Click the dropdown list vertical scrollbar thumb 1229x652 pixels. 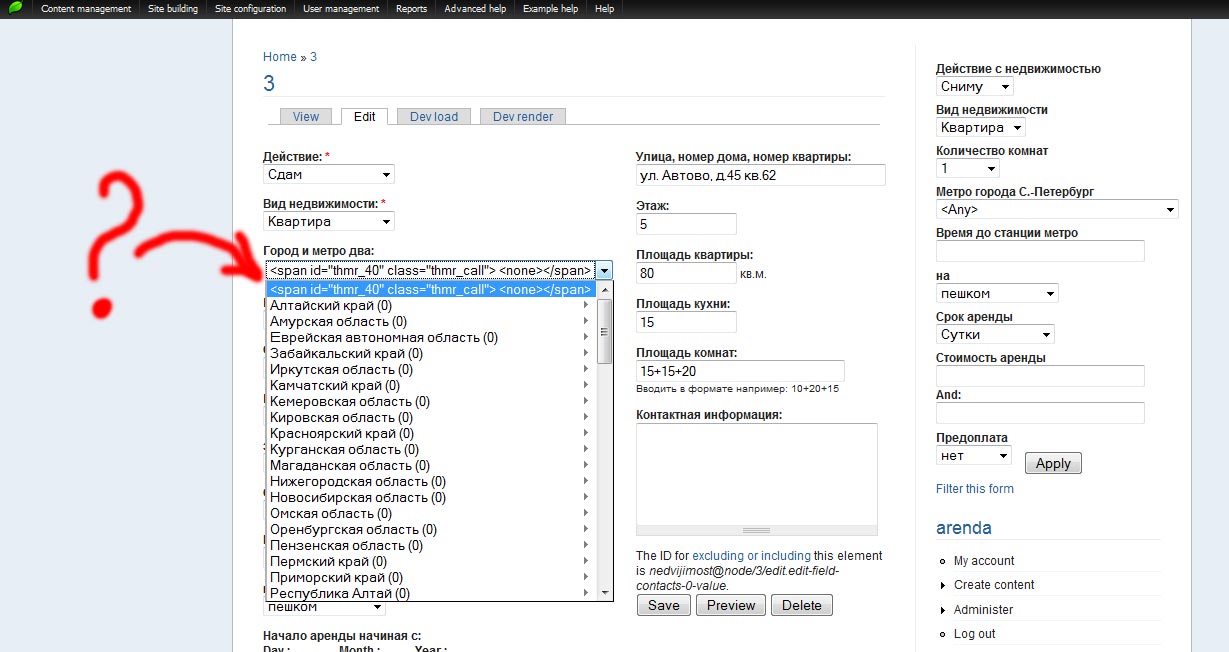pos(604,331)
